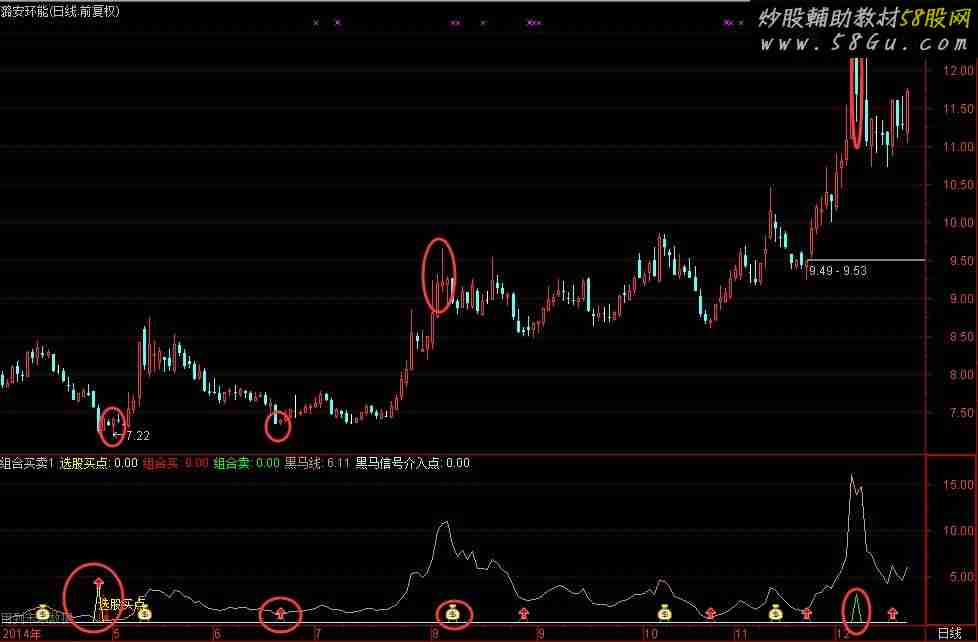Click the red up-arrow signal in late June
The image size is (978, 642).
tap(280, 615)
